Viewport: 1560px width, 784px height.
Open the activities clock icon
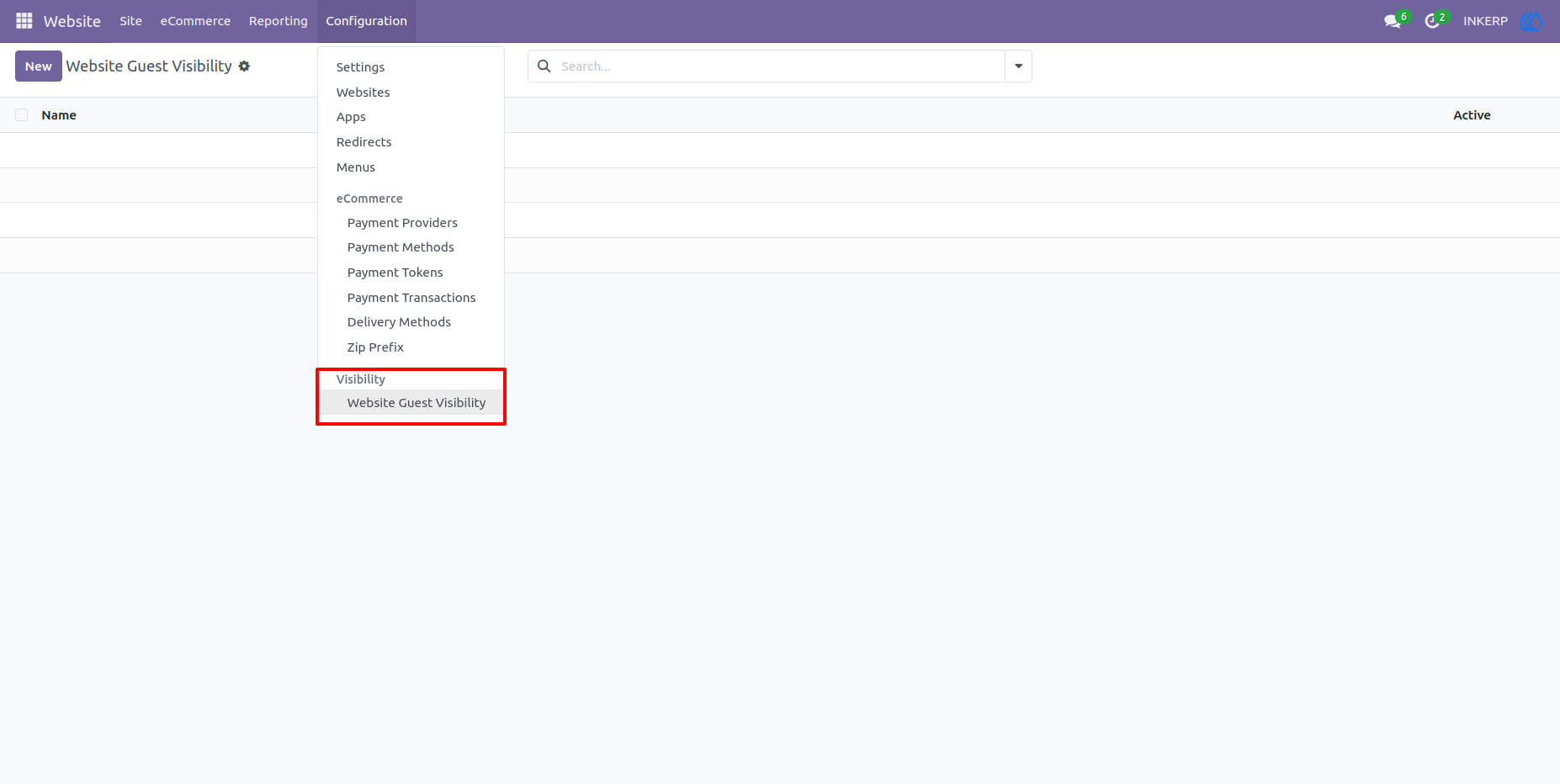point(1432,21)
